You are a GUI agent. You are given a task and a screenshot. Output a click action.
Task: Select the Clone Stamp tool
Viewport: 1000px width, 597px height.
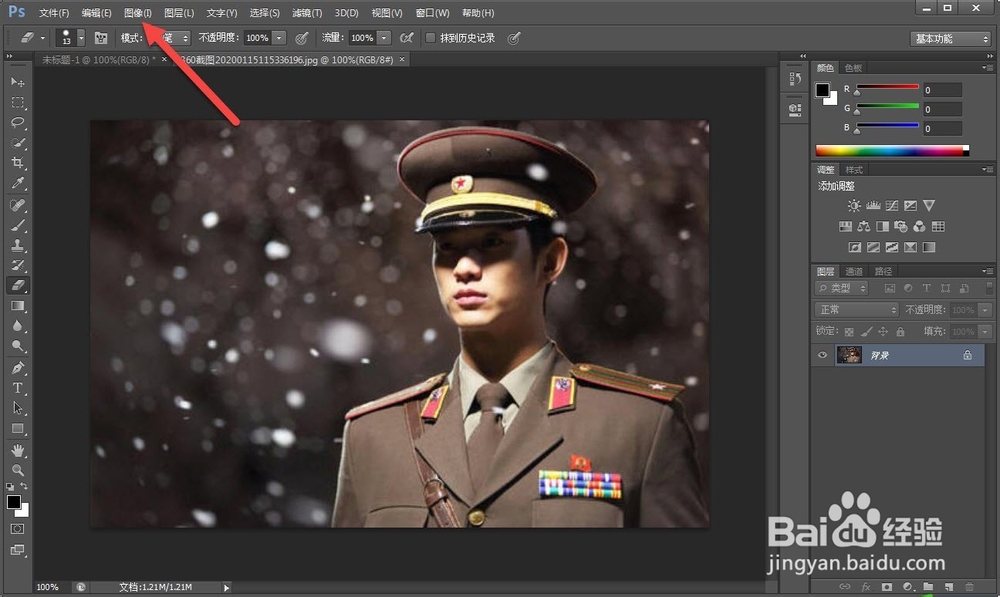point(17,246)
